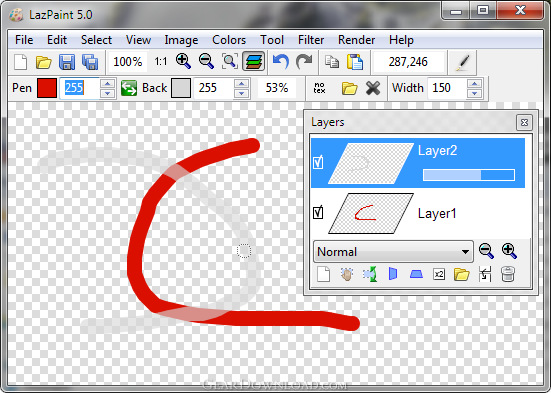Close the Layers panel
The image size is (551, 393).
click(524, 122)
